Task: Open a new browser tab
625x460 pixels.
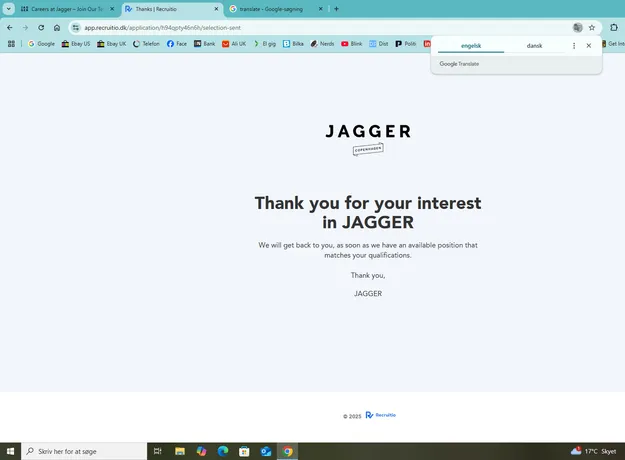Action: tap(336, 9)
